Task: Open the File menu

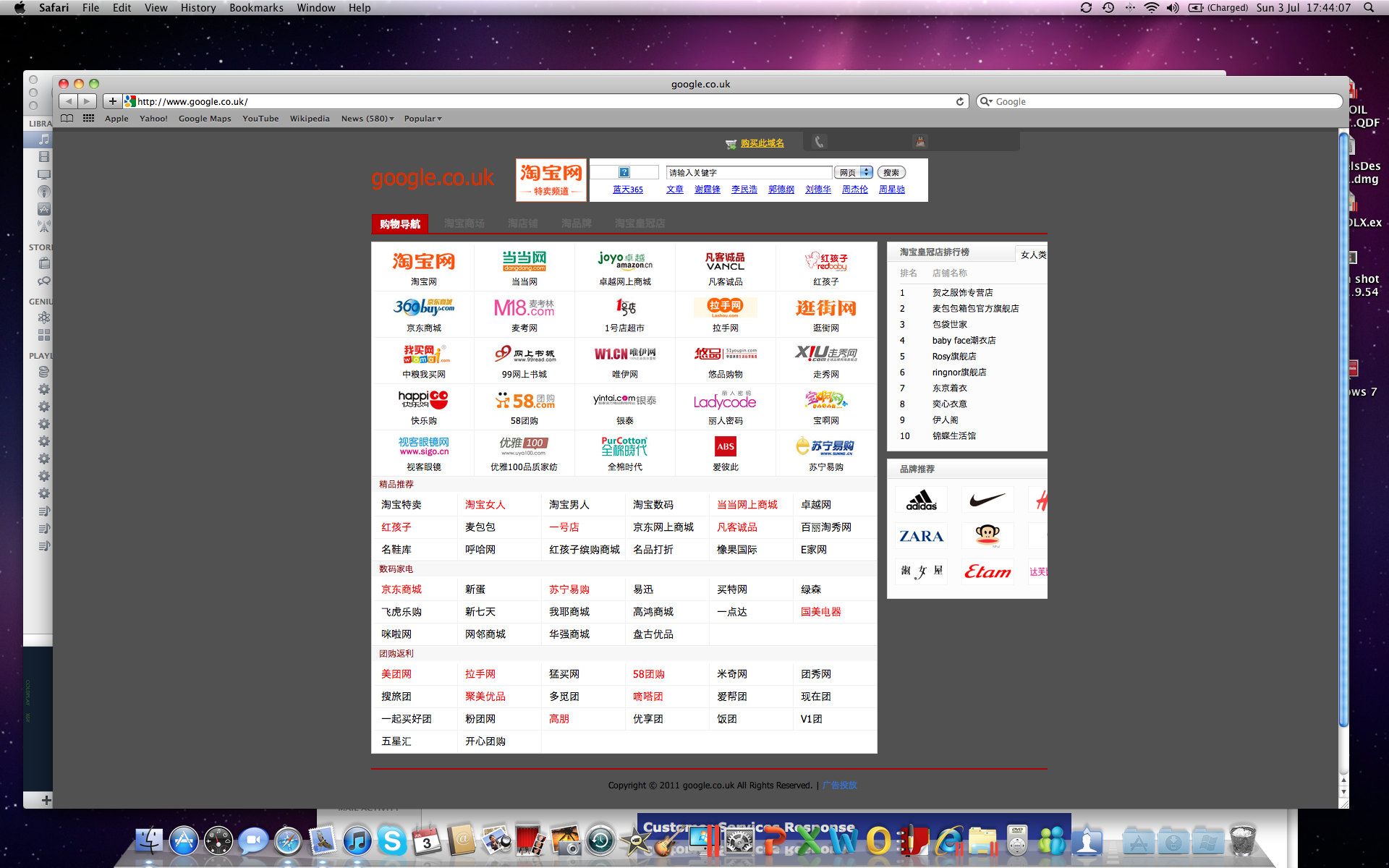Action: pyautogui.click(x=90, y=7)
